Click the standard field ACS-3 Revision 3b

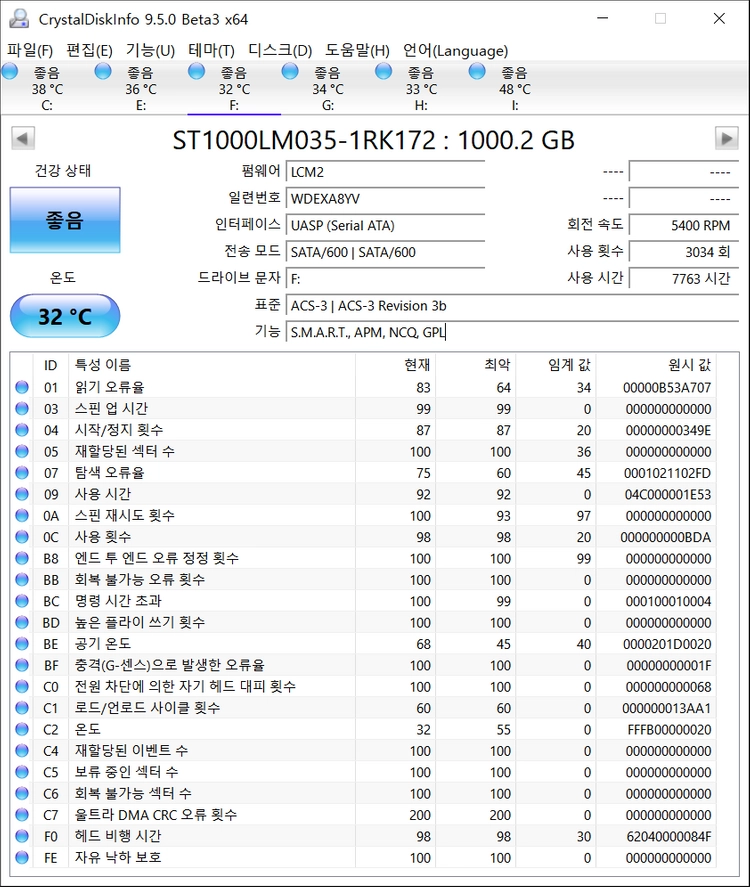click(512, 305)
